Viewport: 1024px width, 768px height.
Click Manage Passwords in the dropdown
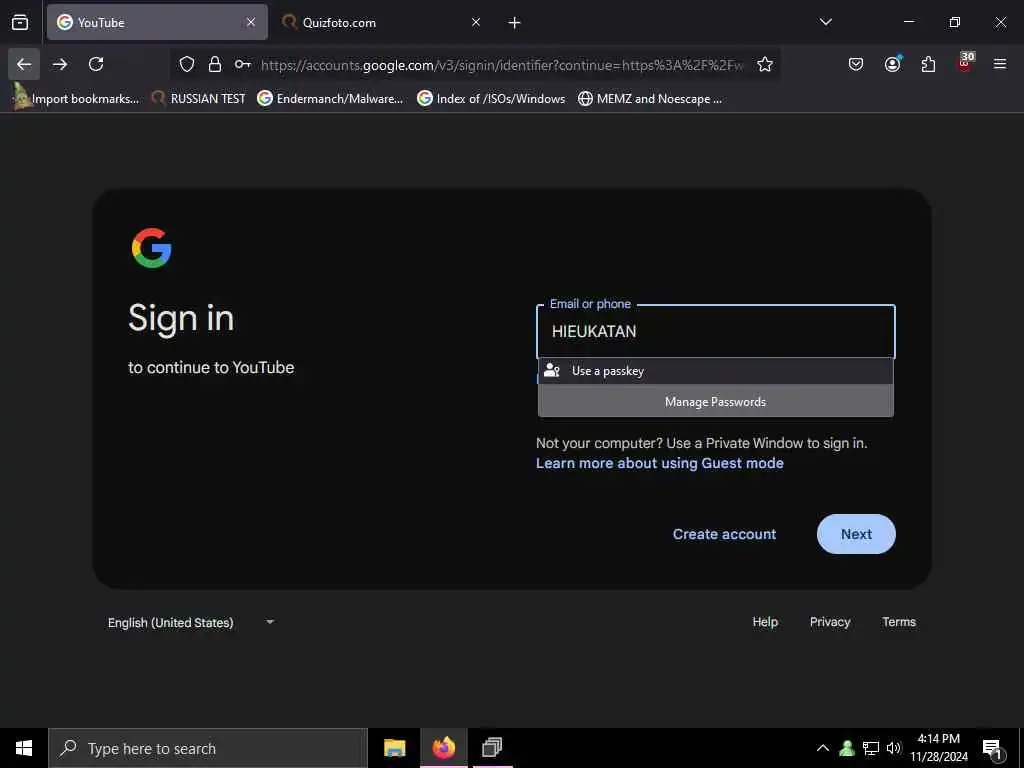pos(716,402)
